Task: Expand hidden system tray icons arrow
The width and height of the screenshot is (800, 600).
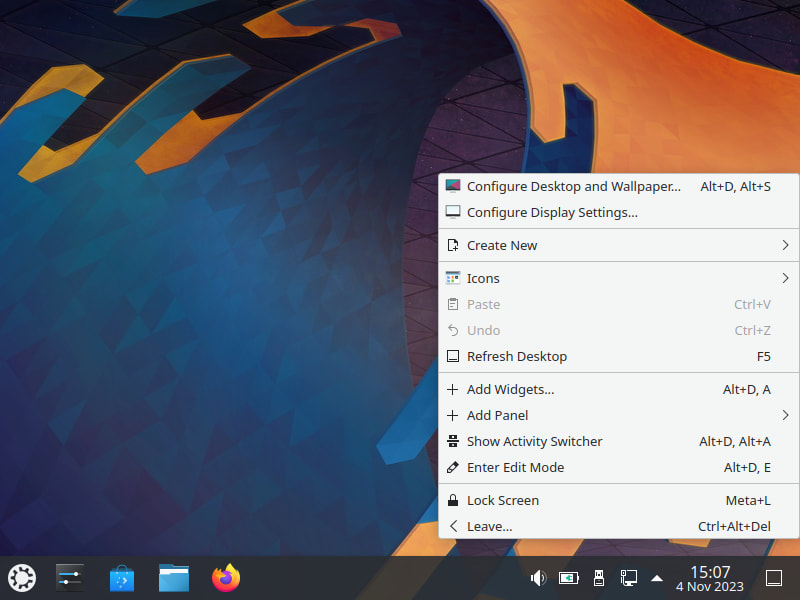Action: tap(657, 578)
